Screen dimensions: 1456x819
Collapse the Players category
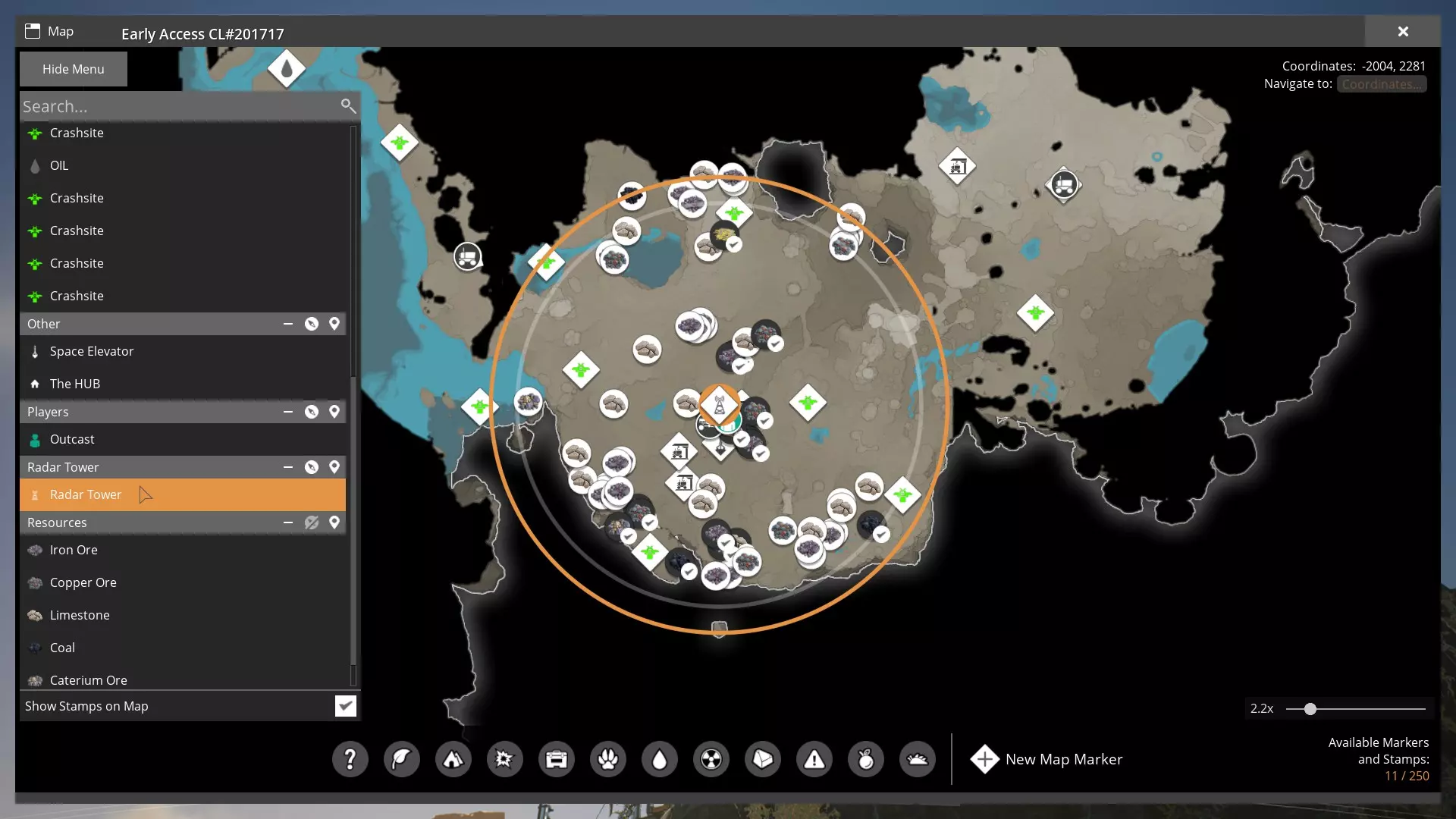point(288,412)
